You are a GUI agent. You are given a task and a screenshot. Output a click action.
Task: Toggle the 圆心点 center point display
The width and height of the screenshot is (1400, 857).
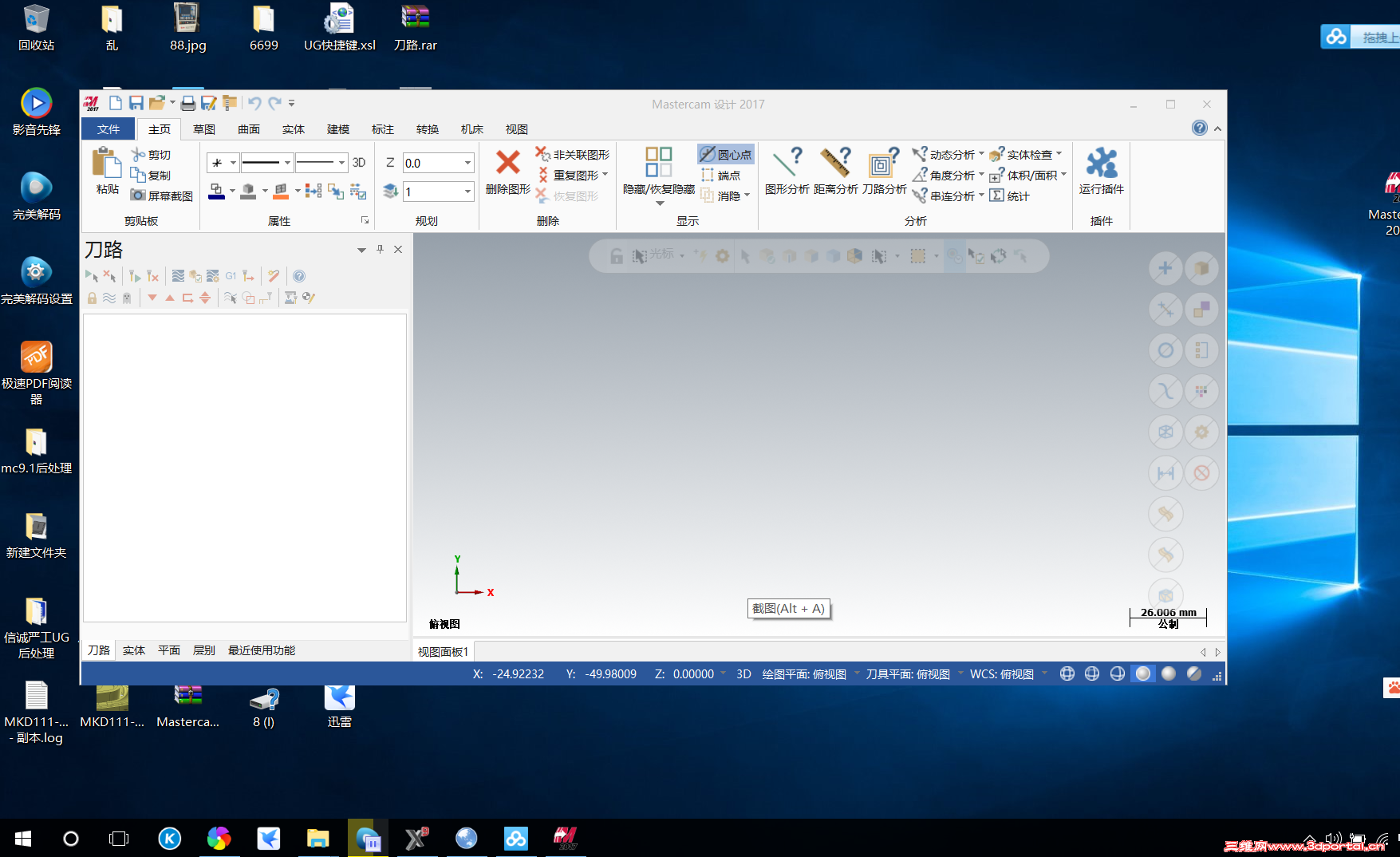tap(724, 154)
